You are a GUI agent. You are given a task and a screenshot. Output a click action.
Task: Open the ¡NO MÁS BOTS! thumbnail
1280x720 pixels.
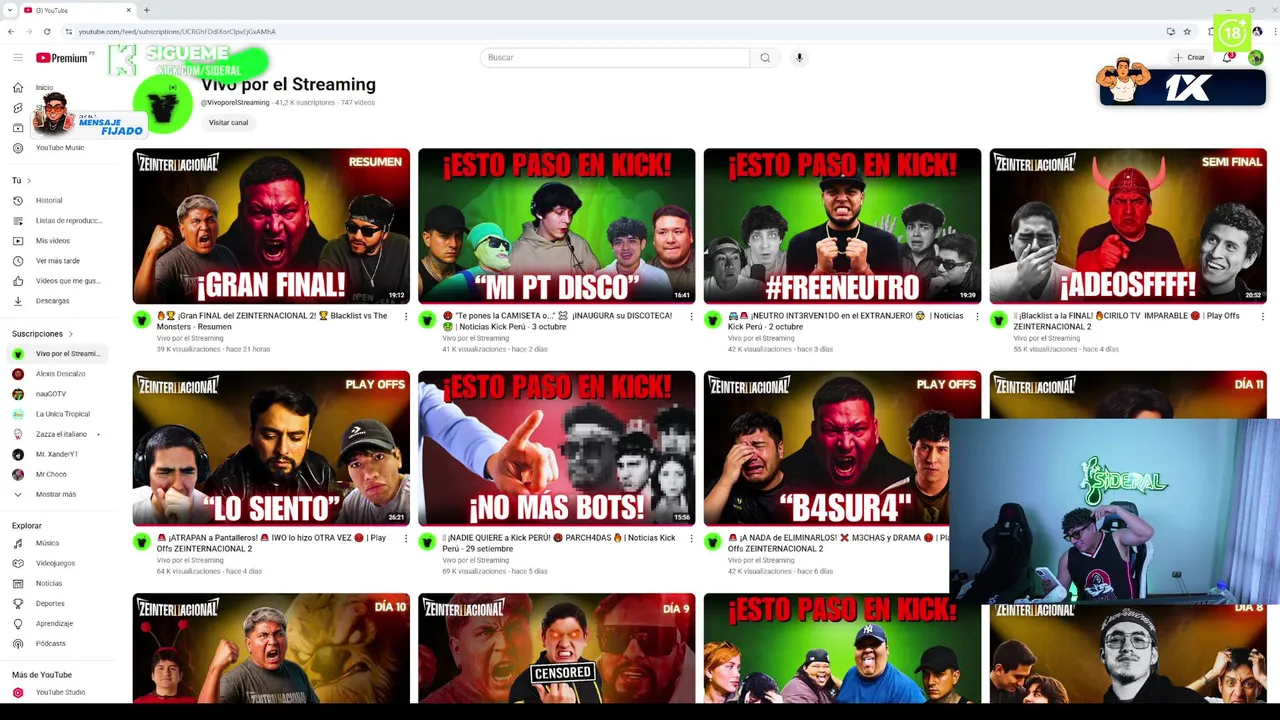click(556, 448)
